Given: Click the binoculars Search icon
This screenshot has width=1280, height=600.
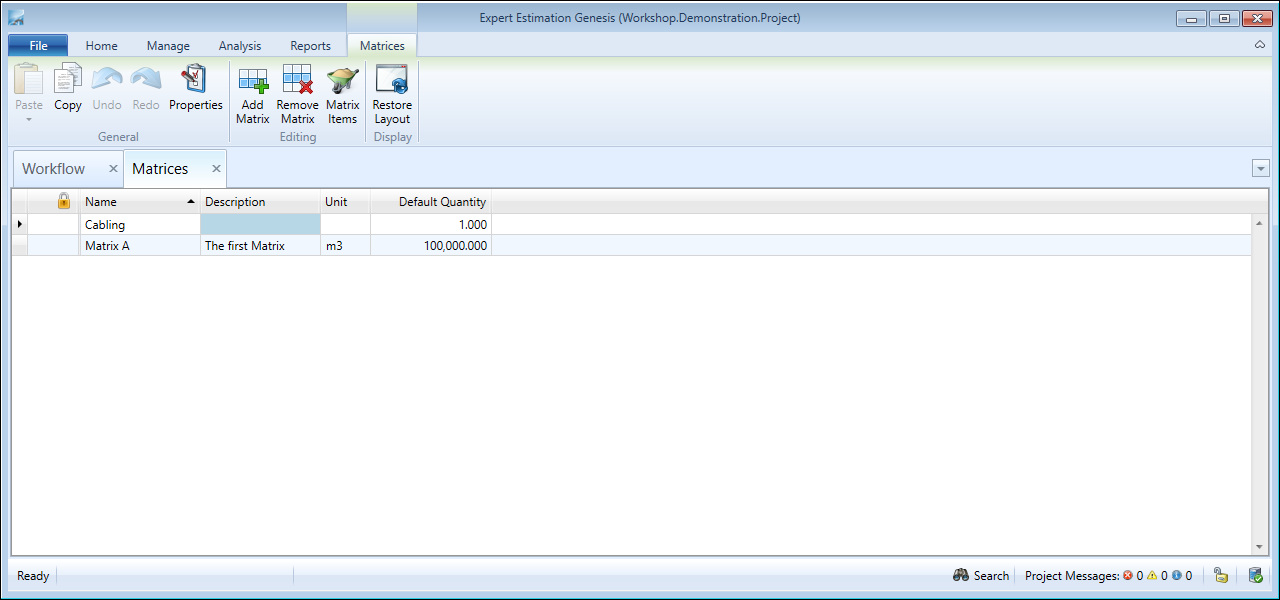Looking at the screenshot, I should tap(961, 576).
